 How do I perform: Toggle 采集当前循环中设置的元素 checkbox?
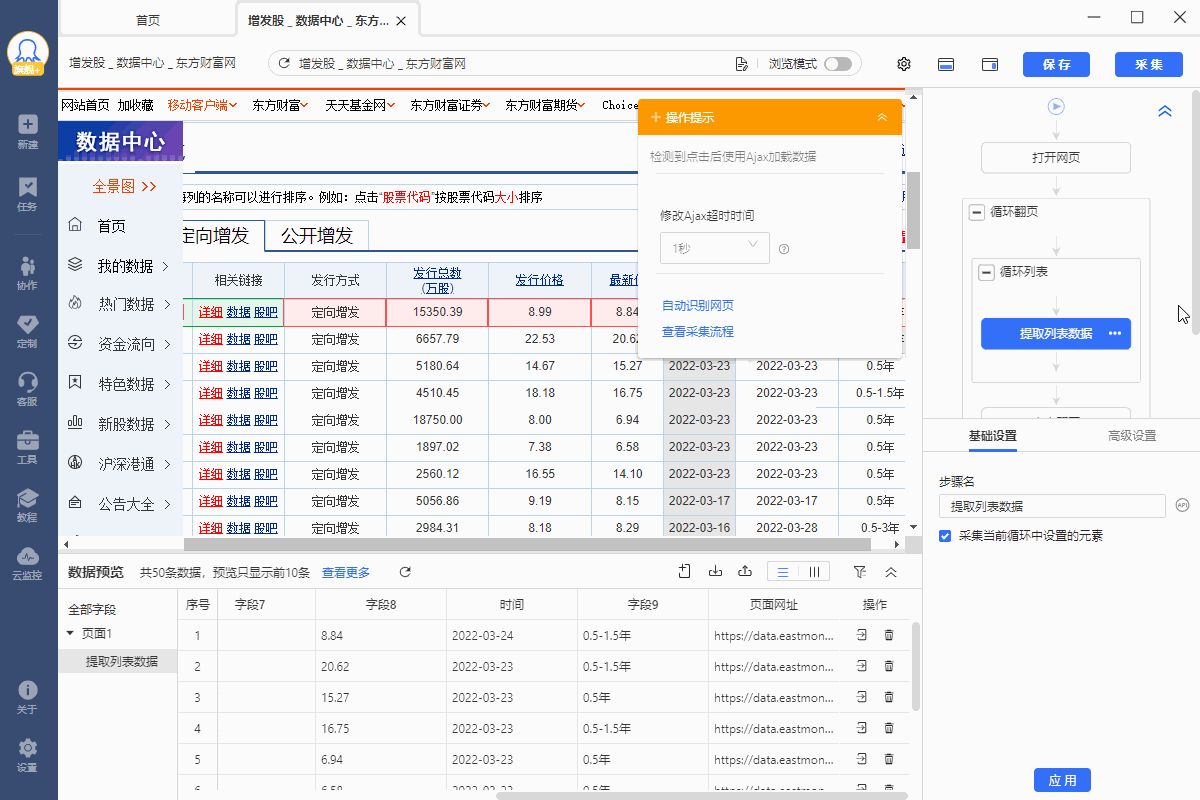click(945, 536)
